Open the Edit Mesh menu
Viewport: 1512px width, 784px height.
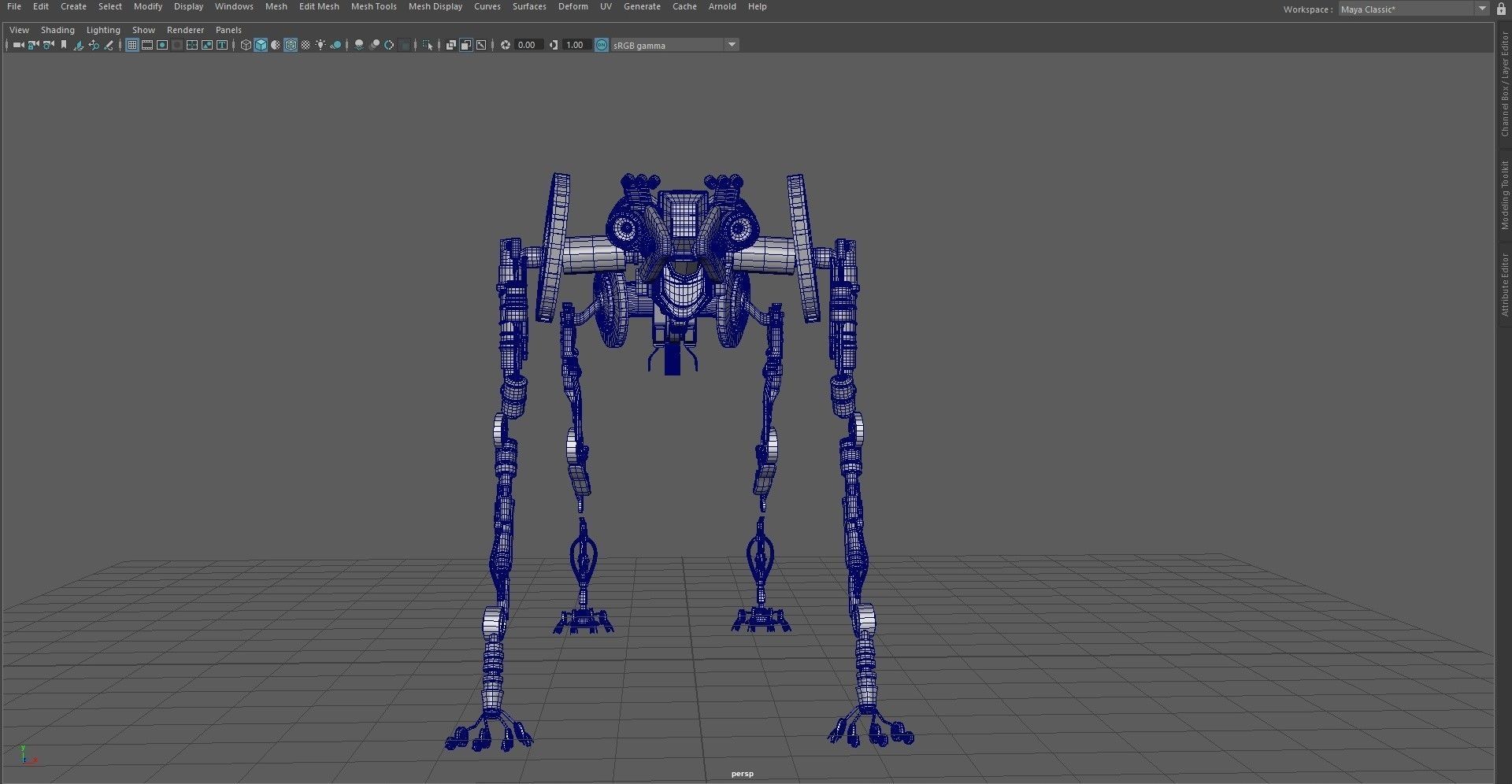tap(319, 6)
